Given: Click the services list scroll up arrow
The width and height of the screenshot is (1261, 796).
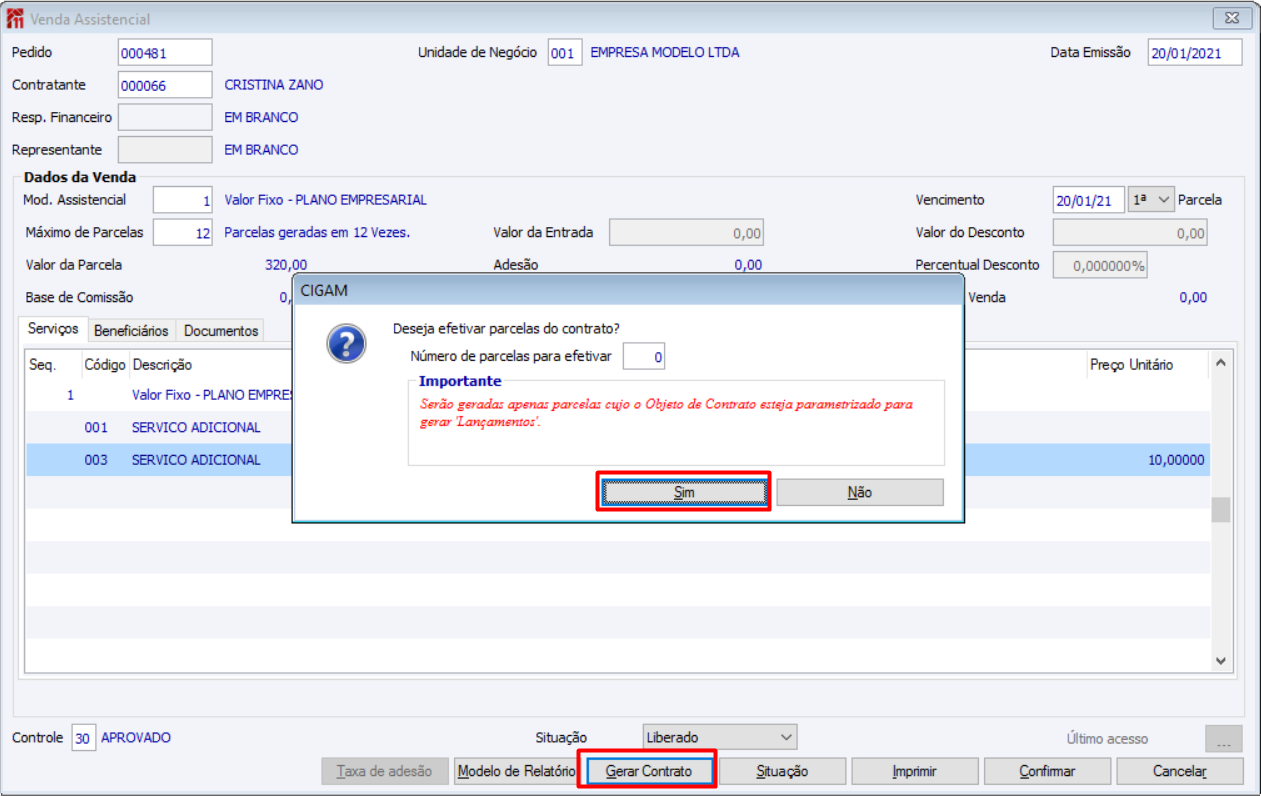Looking at the screenshot, I should [1220, 364].
